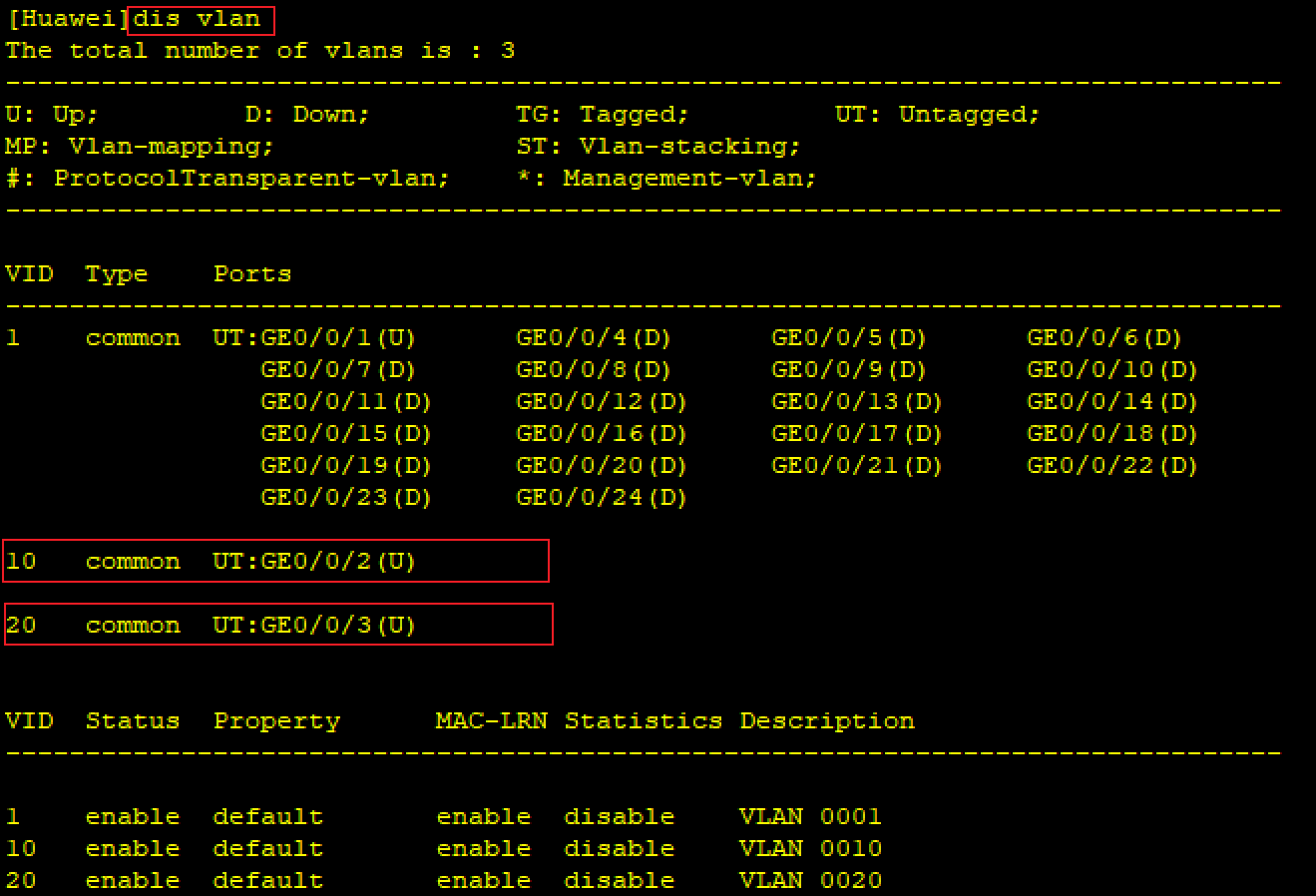
Task: Click port GE0/0/6(D)
Action: click(1104, 338)
